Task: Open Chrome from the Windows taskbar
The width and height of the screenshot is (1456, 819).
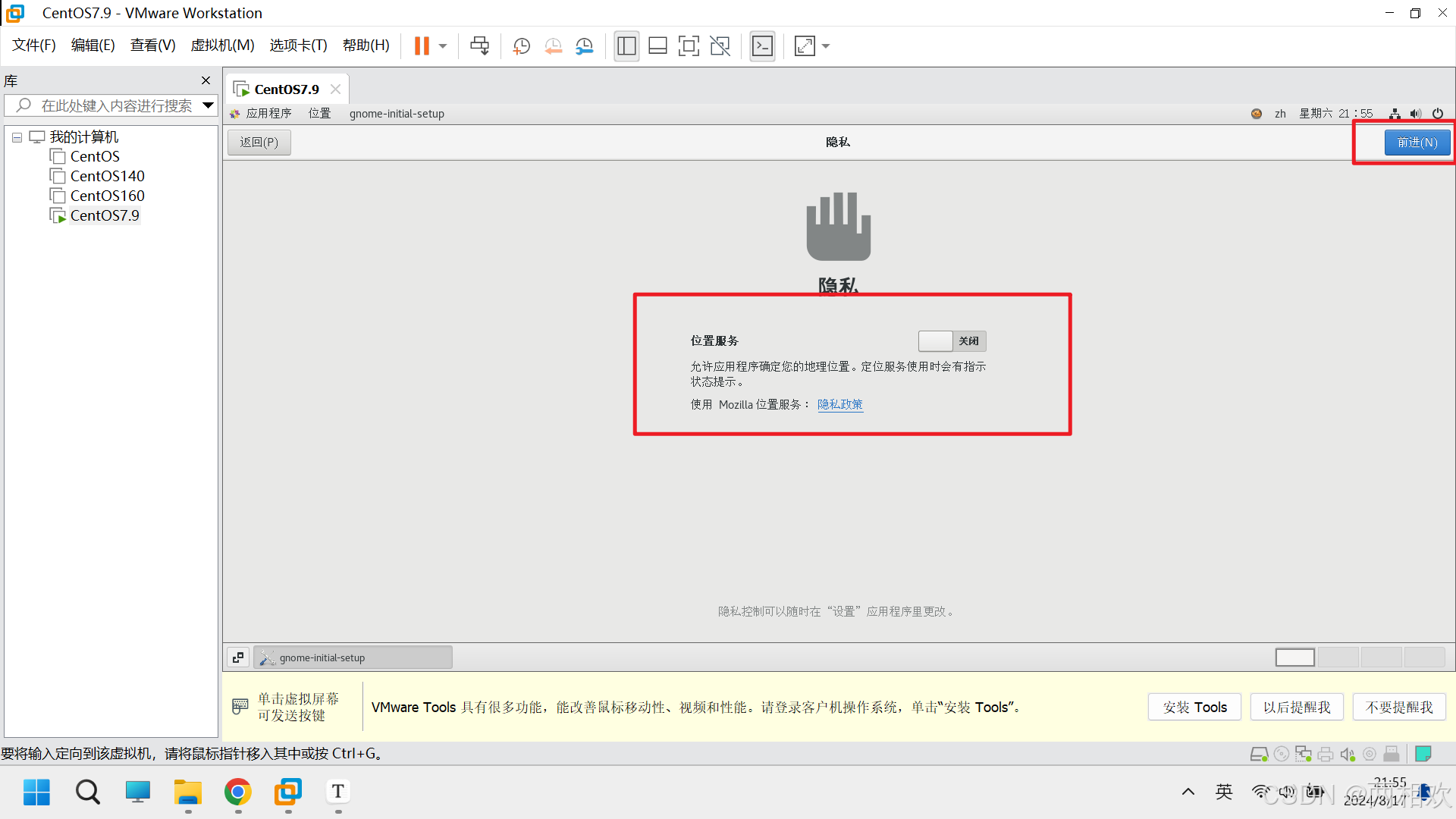Action: tap(238, 792)
